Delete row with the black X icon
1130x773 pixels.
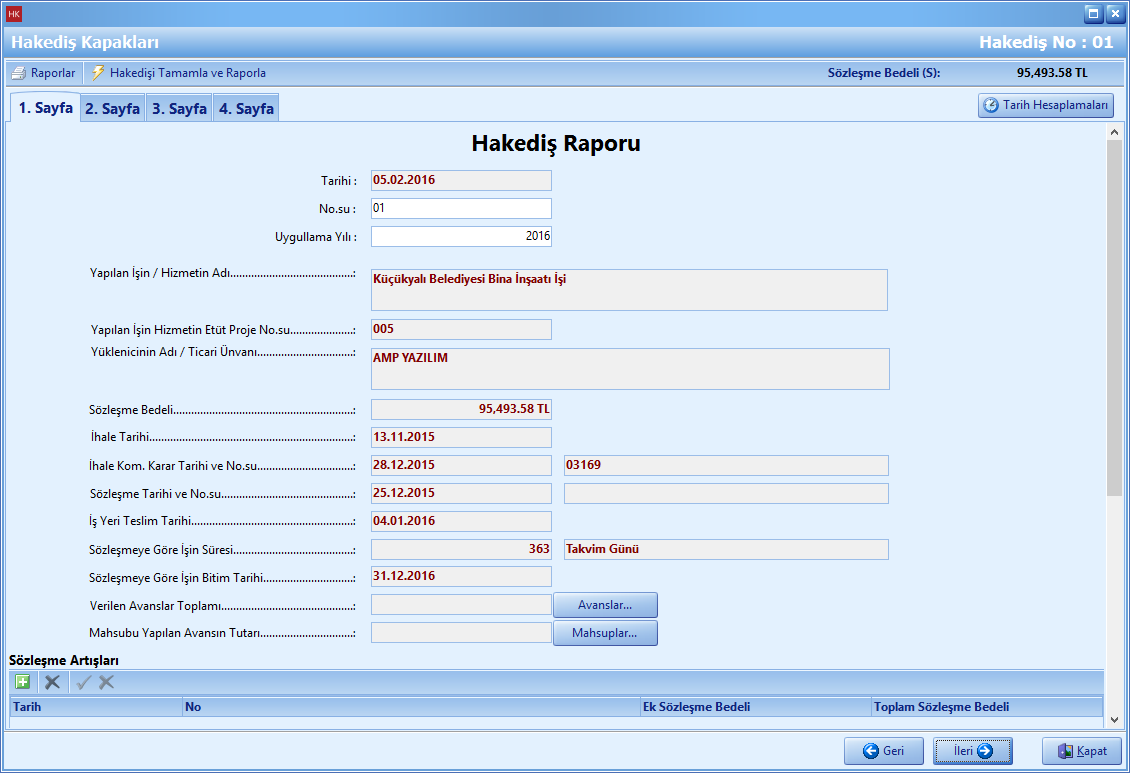52,682
